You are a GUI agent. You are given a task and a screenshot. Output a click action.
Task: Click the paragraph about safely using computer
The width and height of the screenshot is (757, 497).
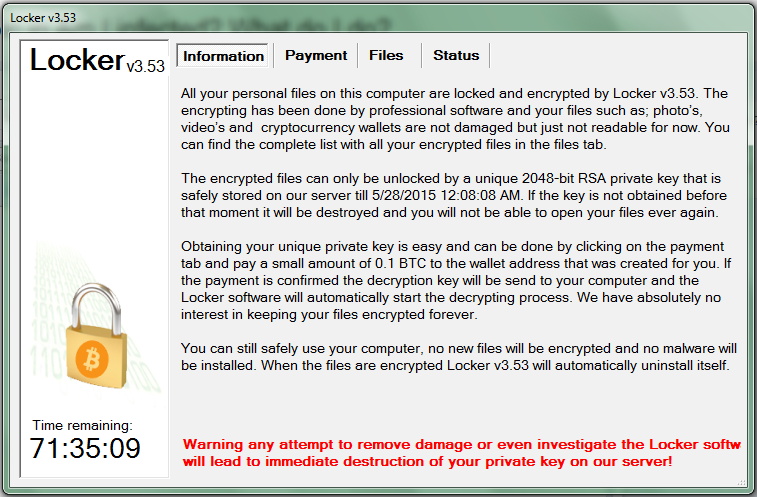pyautogui.click(x=459, y=357)
